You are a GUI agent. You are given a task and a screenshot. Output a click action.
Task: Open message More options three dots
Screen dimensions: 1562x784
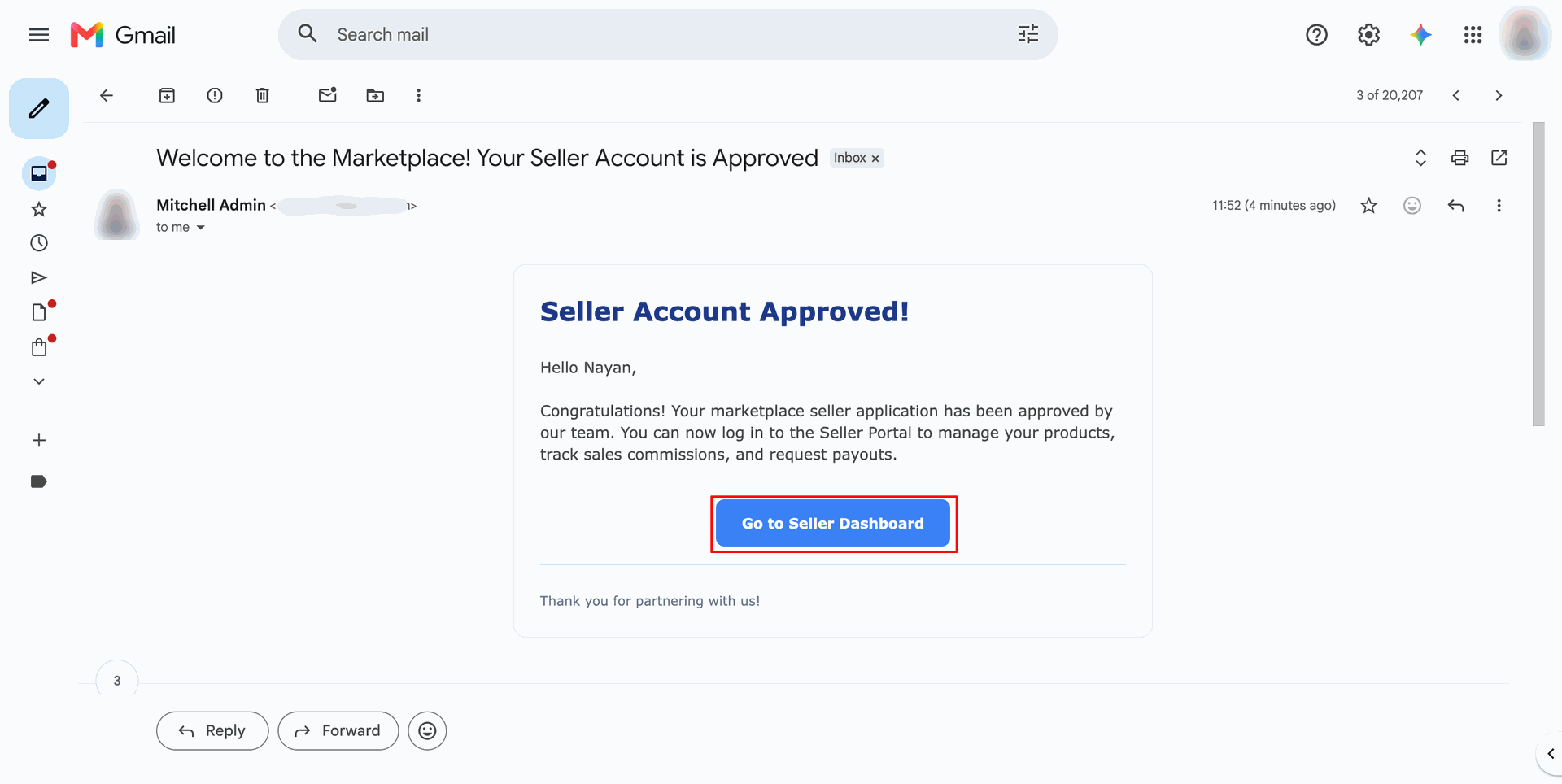coord(1499,206)
